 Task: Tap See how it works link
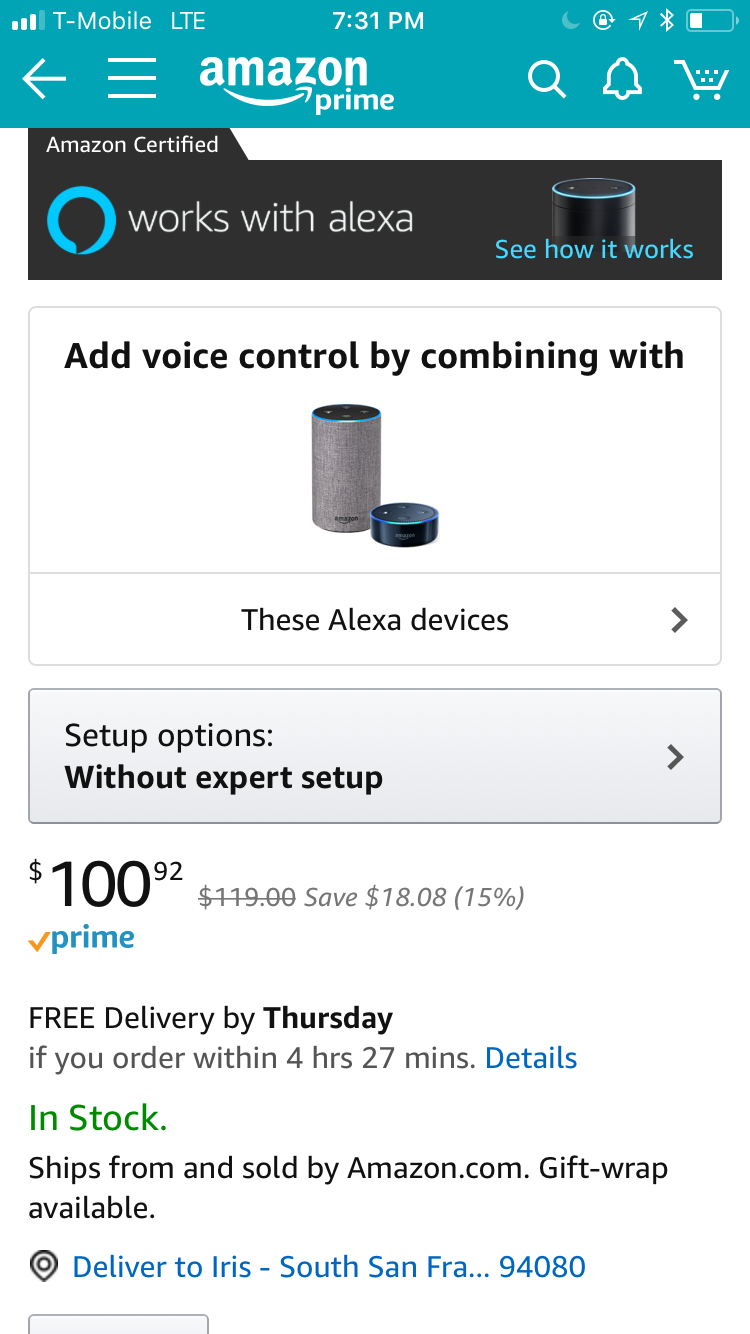coord(593,249)
